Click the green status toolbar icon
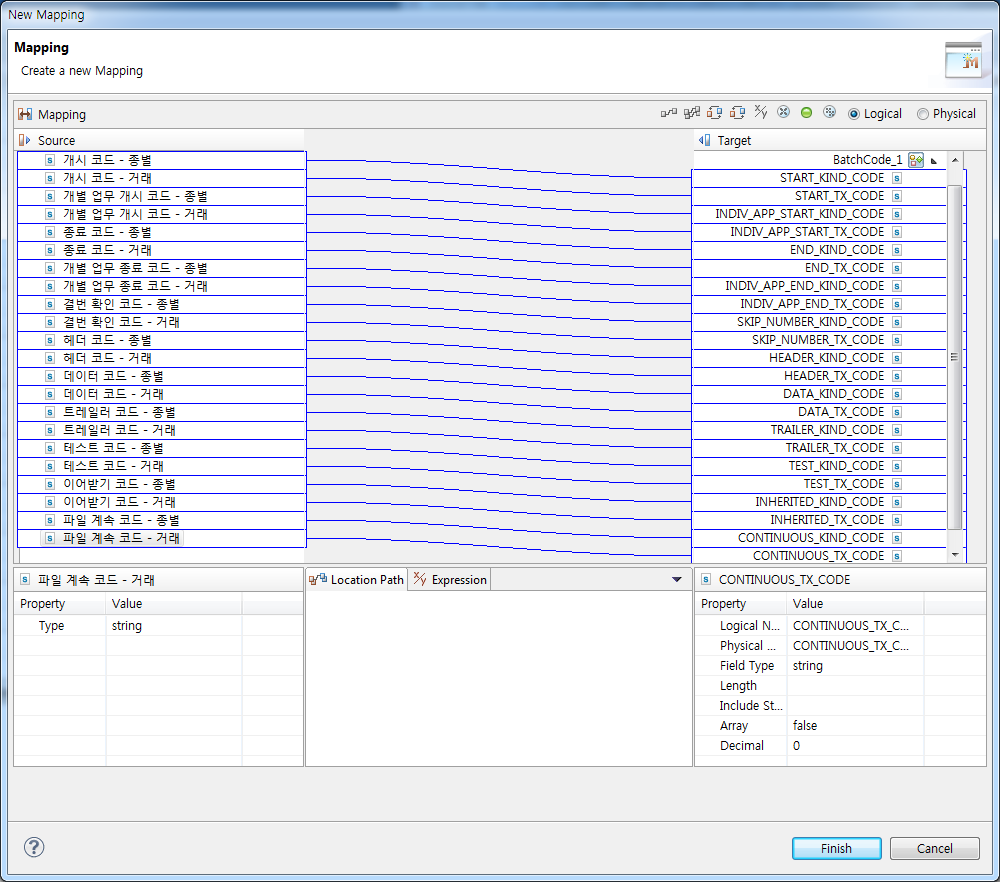This screenshot has height=882, width=1000. click(x=806, y=113)
